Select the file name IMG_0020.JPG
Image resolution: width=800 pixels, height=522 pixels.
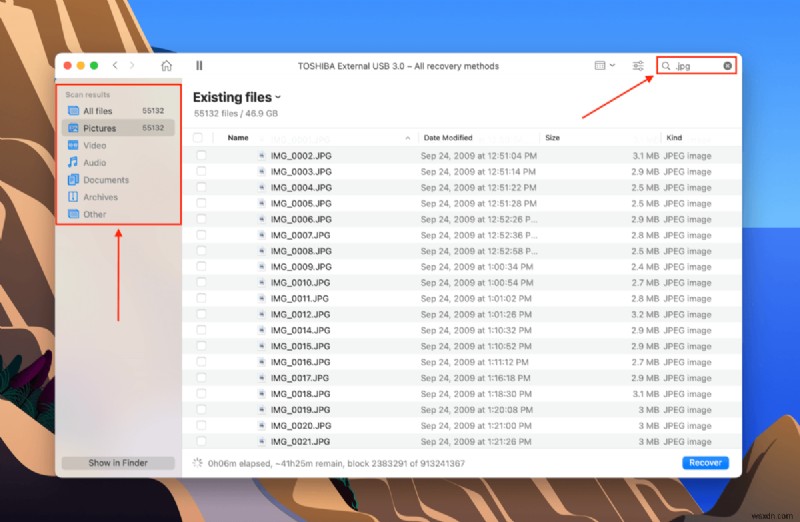pos(301,426)
